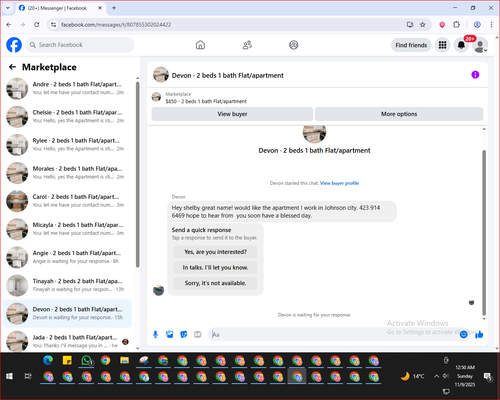This screenshot has height=400, width=500.
Task: Click the 14°C weather widget
Action: click(x=413, y=376)
